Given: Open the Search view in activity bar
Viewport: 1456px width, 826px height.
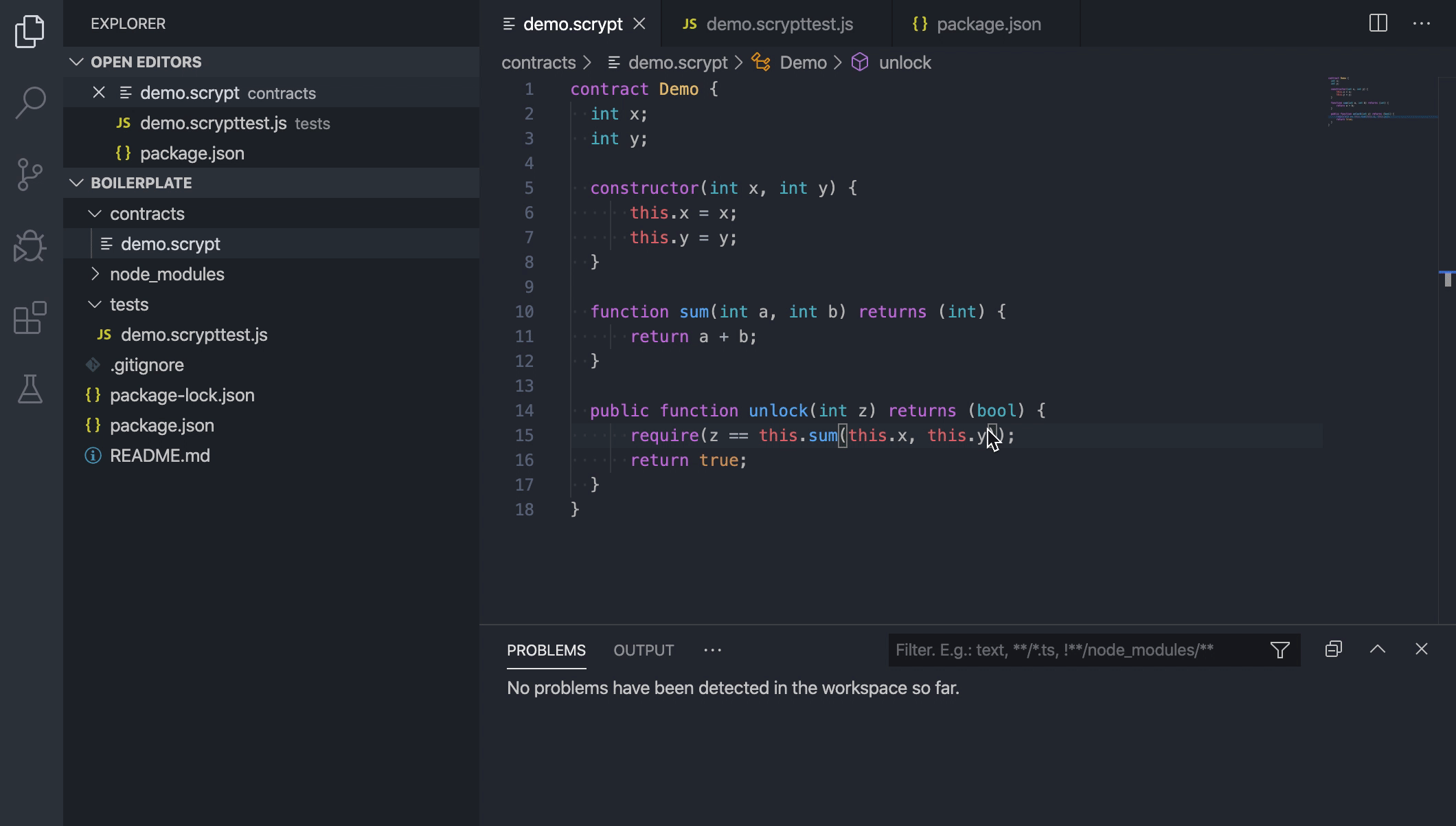Looking at the screenshot, I should (x=30, y=103).
